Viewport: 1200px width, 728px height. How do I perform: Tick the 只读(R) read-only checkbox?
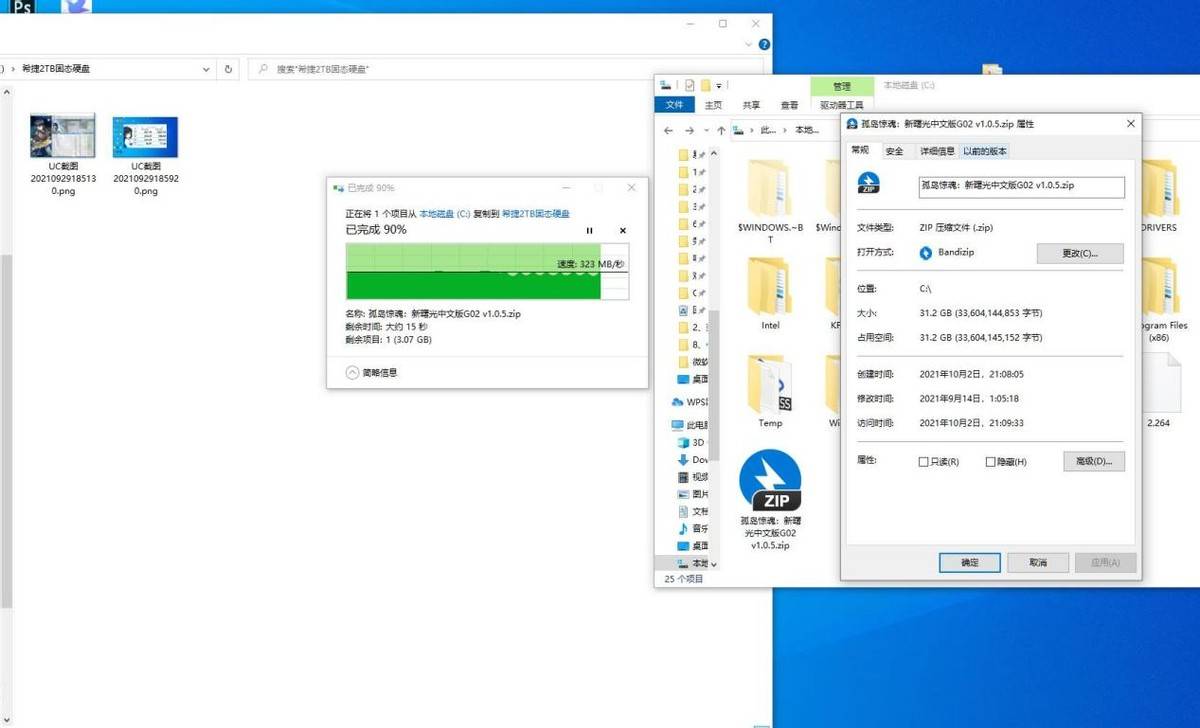(923, 462)
